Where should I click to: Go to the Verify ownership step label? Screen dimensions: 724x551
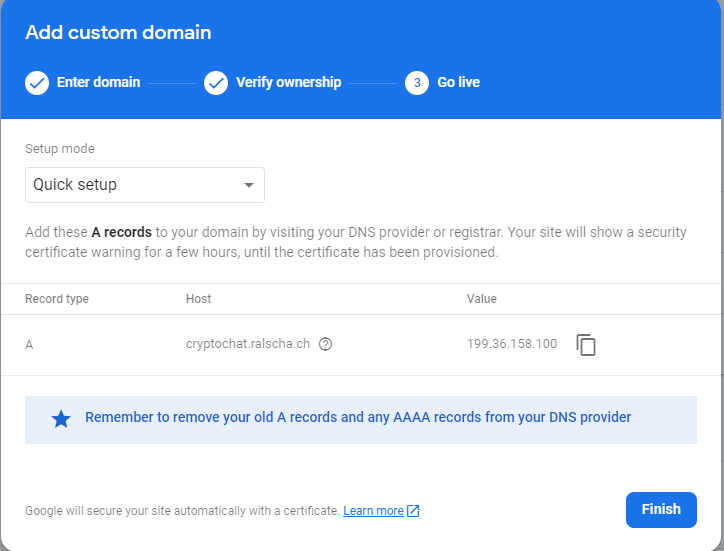[x=288, y=83]
